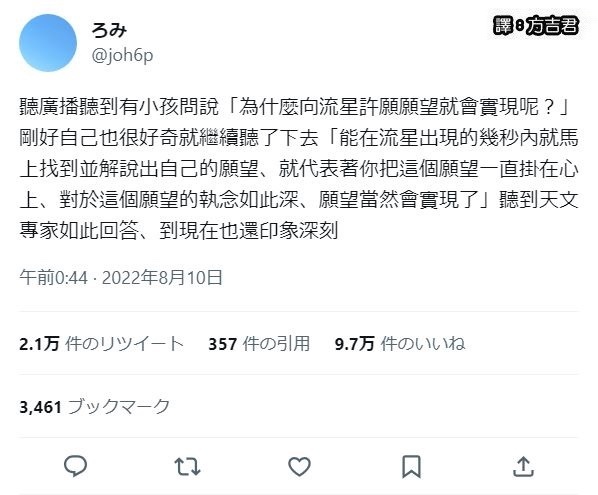Click the first line of tweet text
This screenshot has width=598, height=495.
pos(294,107)
